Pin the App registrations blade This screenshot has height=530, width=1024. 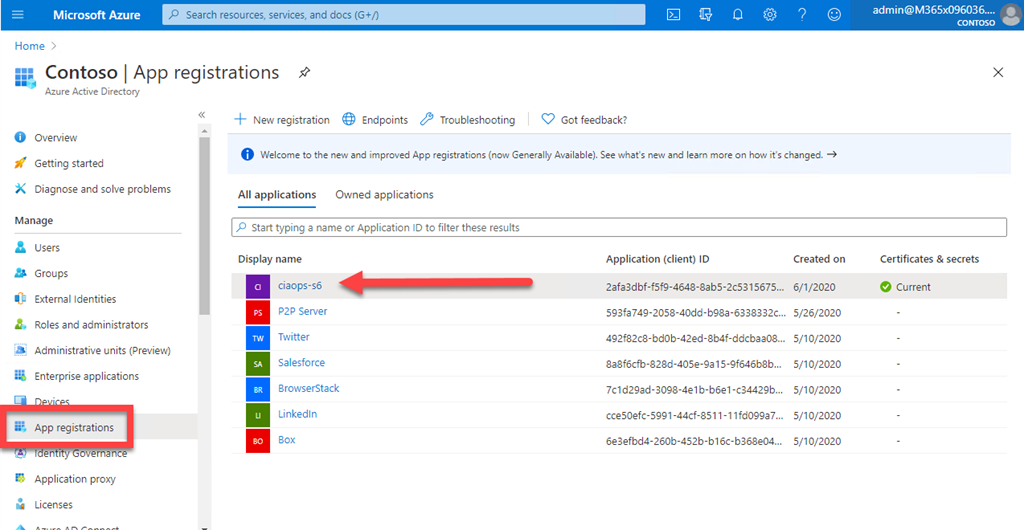tap(304, 73)
